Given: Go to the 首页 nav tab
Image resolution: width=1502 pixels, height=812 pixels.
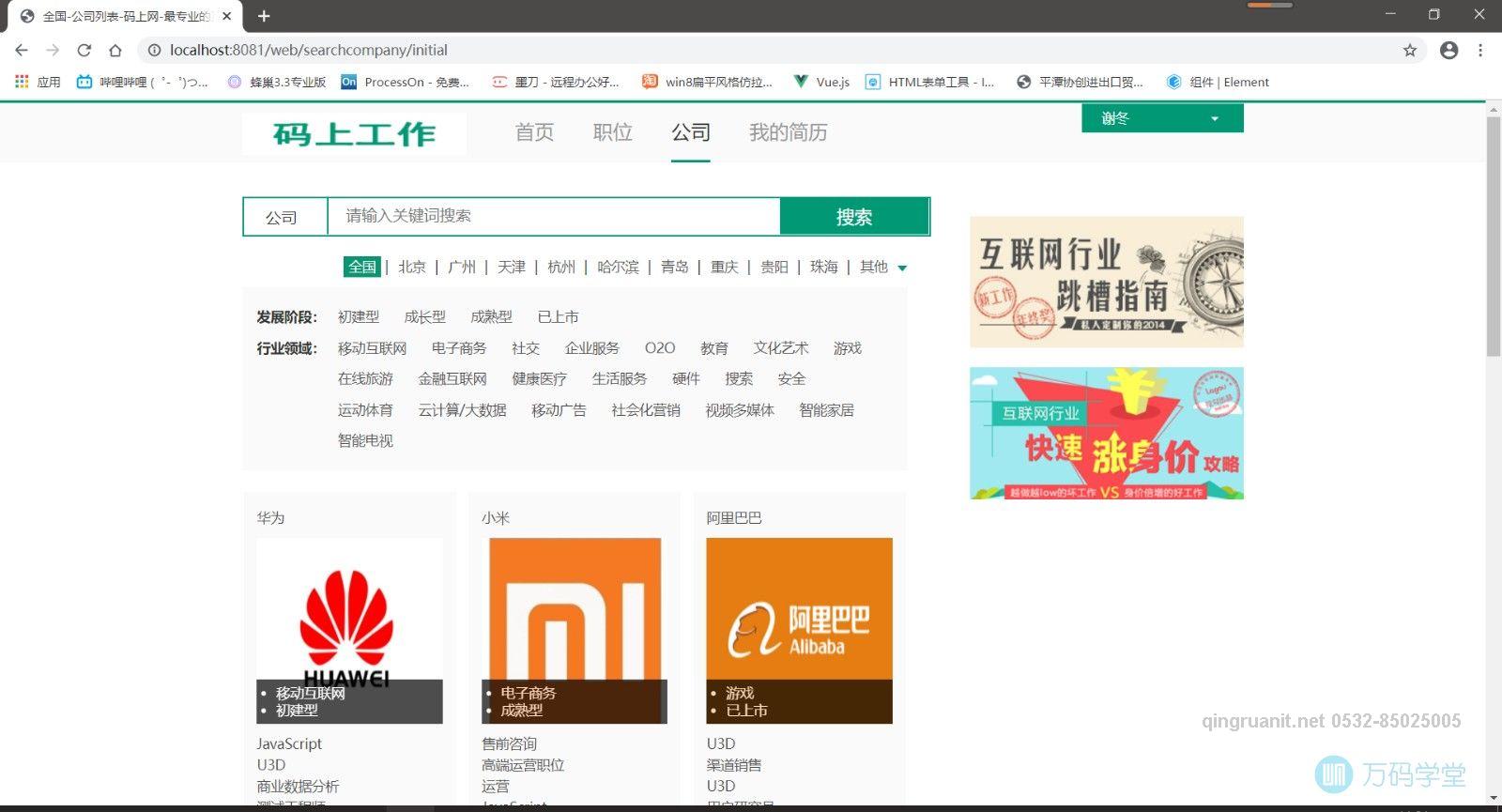Looking at the screenshot, I should [x=534, y=132].
